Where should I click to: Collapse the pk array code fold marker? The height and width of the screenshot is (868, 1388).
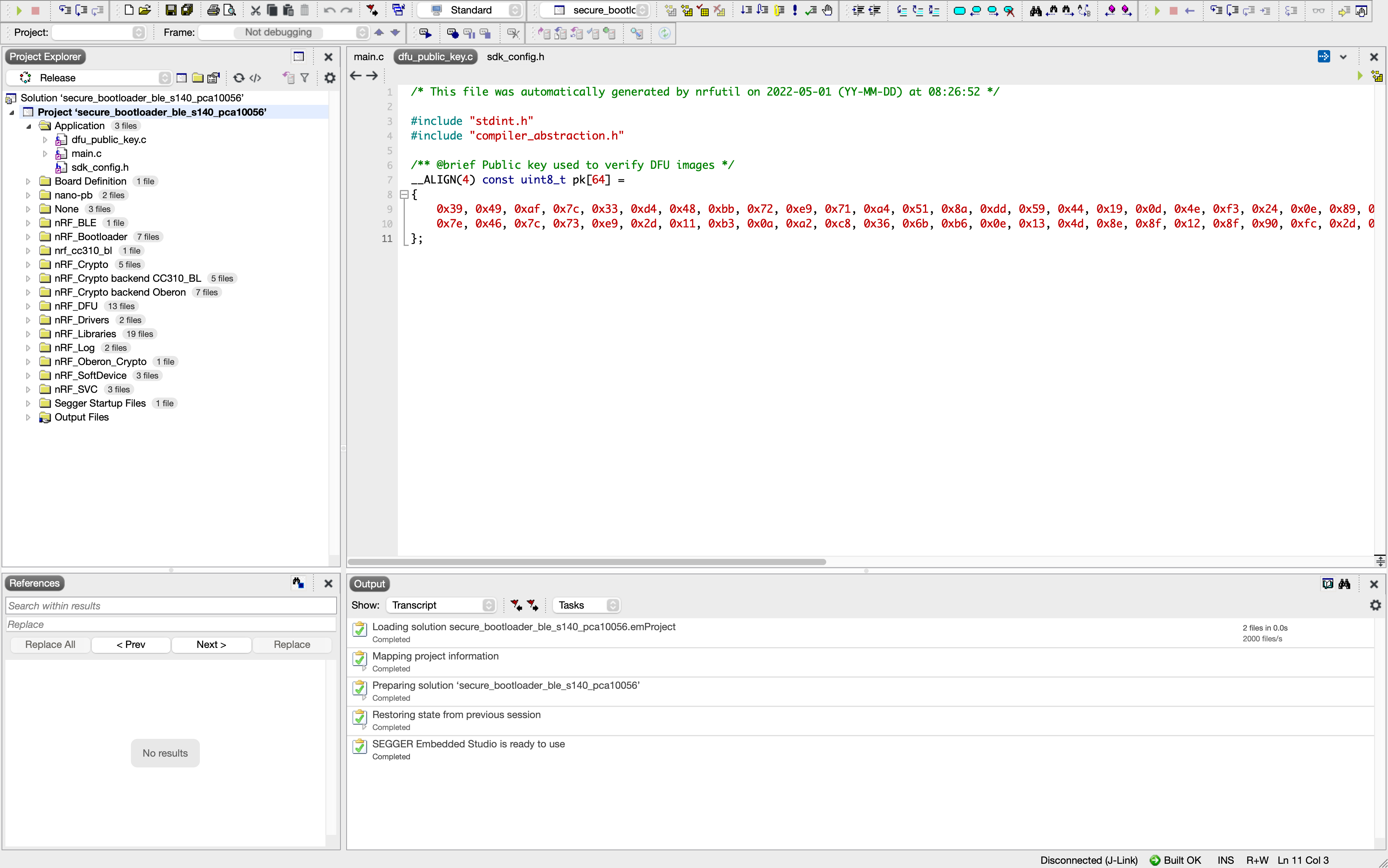pyautogui.click(x=404, y=194)
